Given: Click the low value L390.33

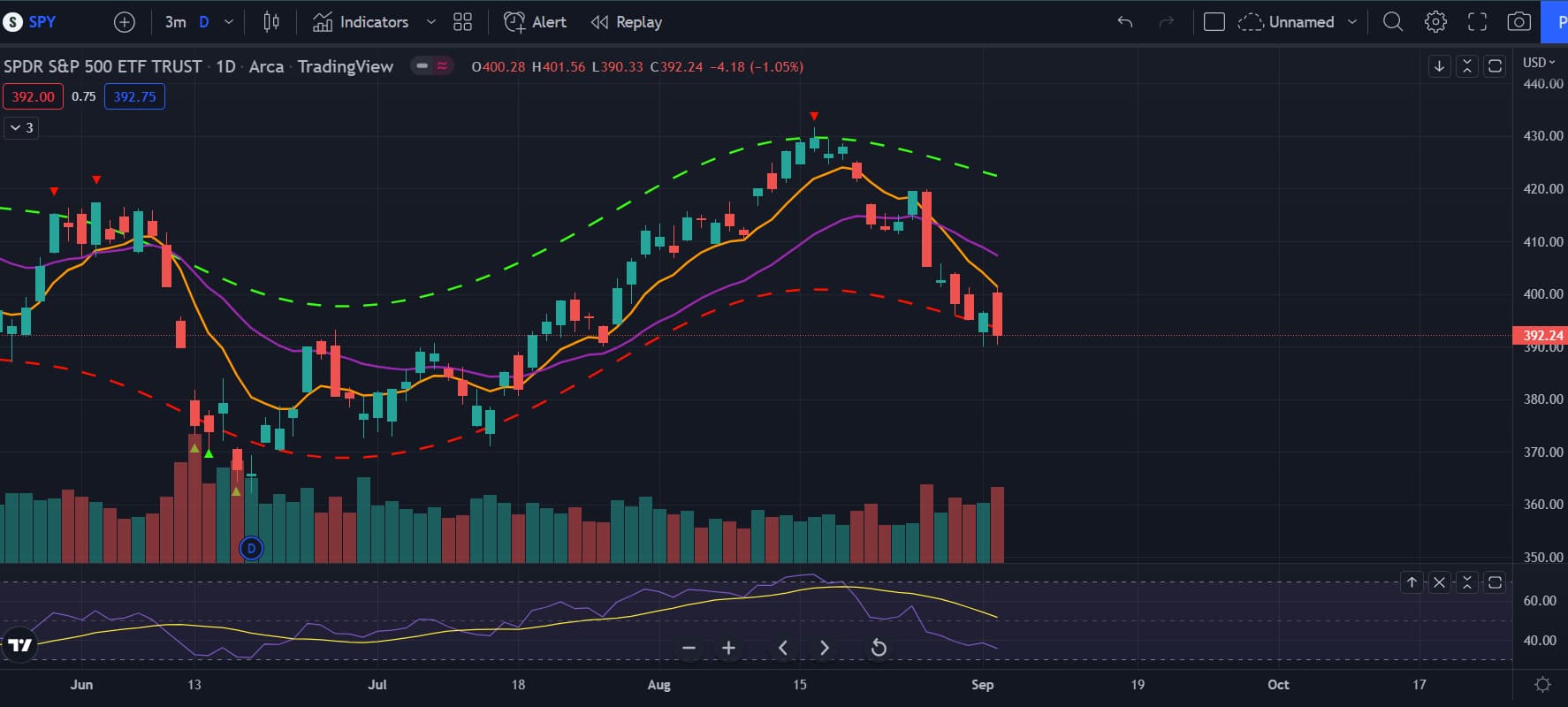Looking at the screenshot, I should [x=617, y=66].
